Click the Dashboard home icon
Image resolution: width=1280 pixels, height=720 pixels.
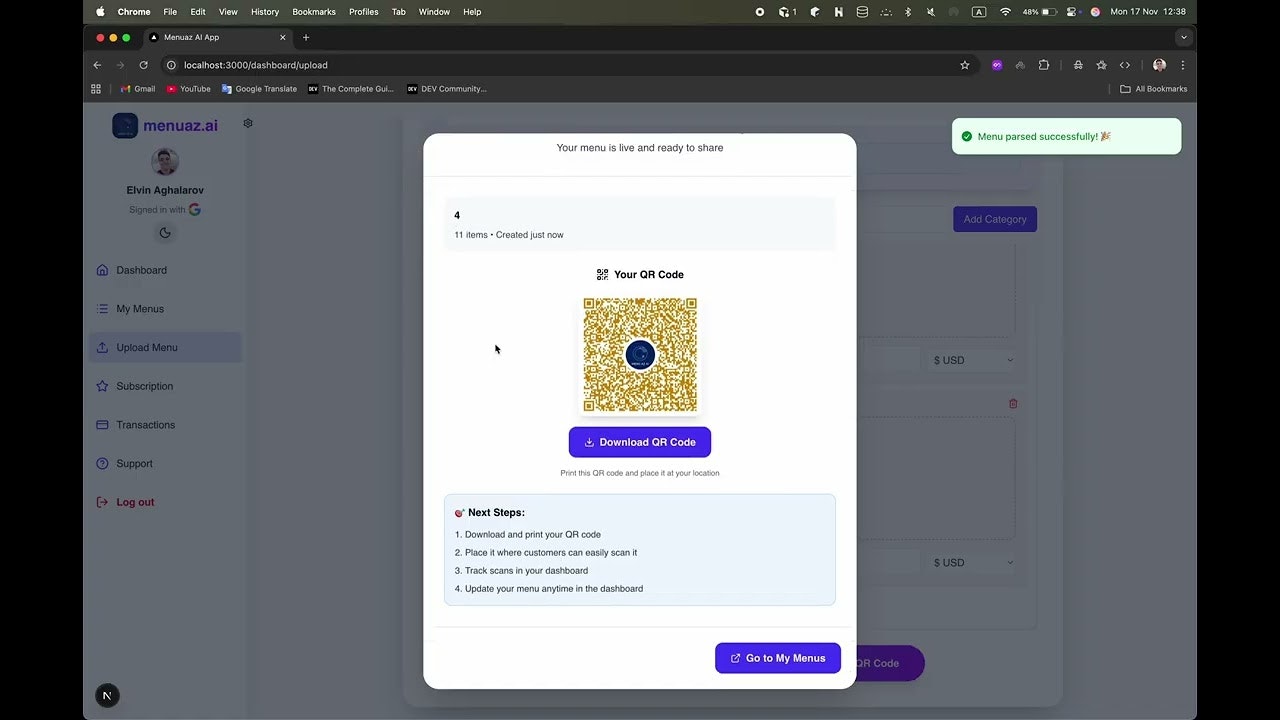click(102, 270)
